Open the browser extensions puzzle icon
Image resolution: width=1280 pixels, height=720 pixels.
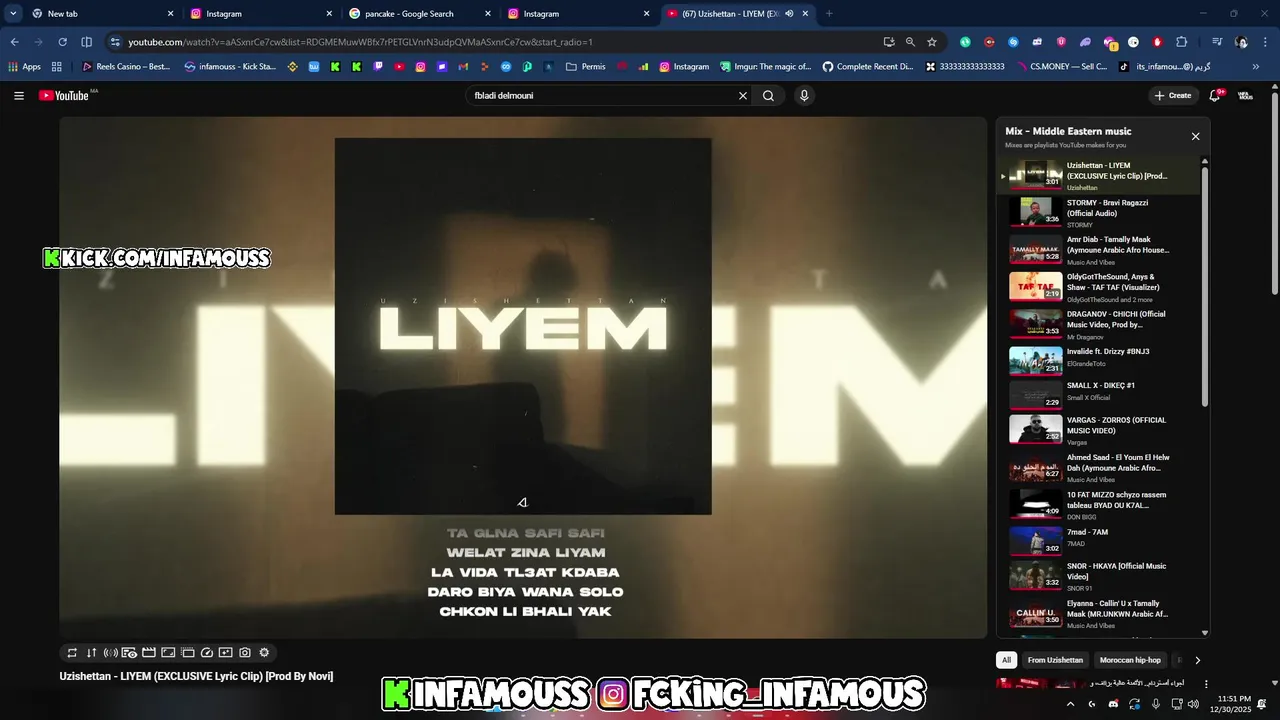(x=1181, y=42)
